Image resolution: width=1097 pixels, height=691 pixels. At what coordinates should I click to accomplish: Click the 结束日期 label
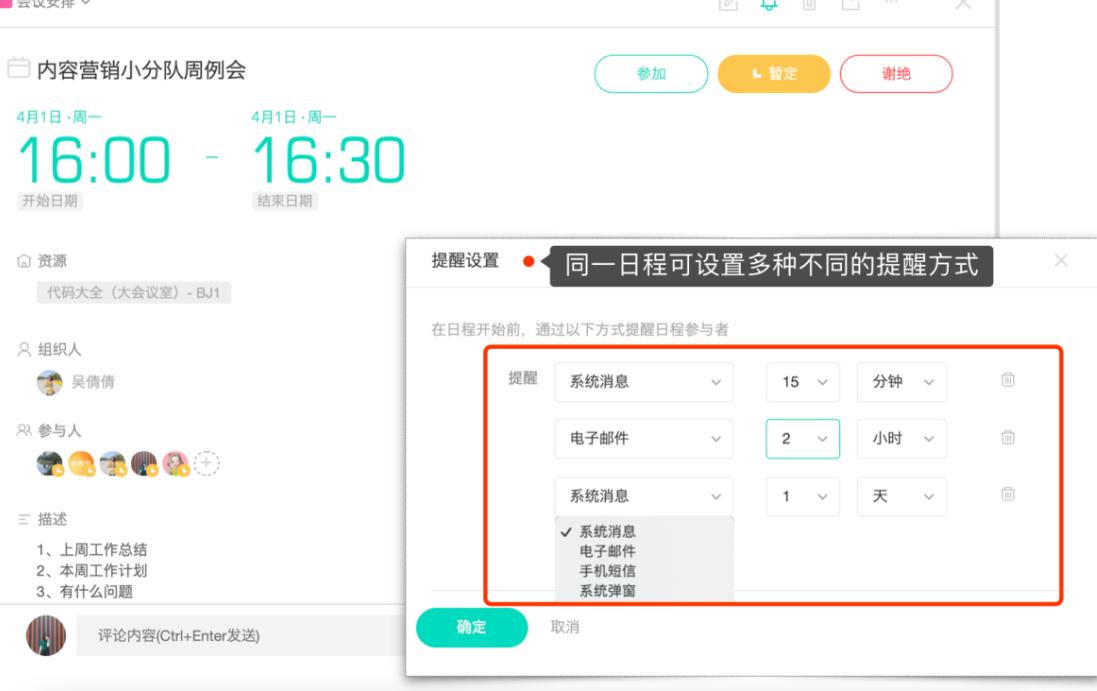285,201
